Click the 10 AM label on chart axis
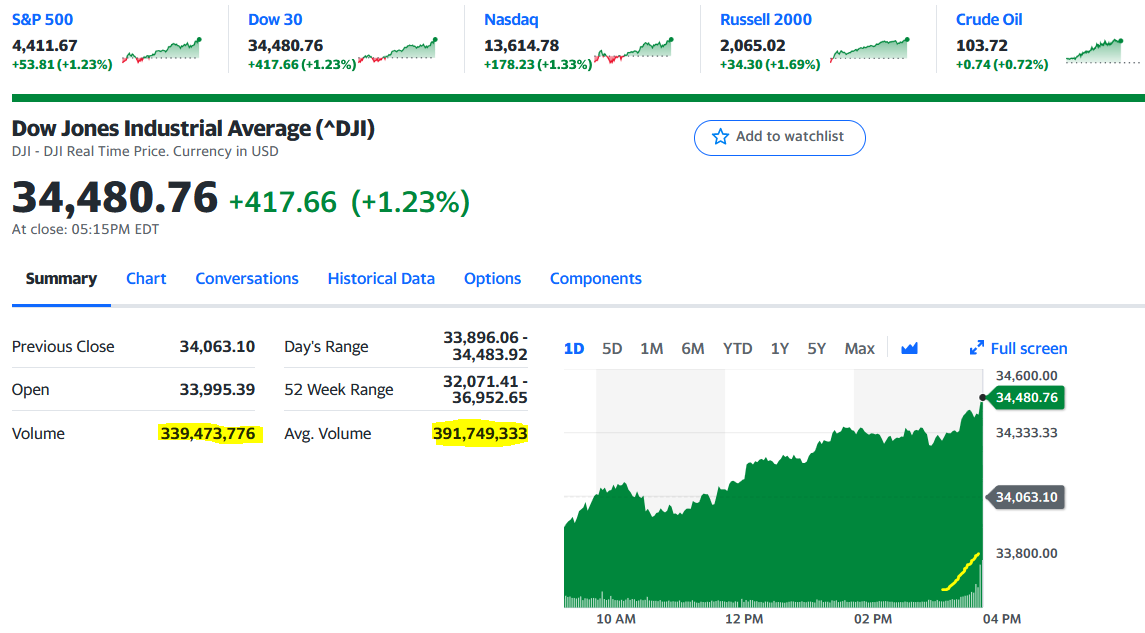The image size is (1145, 633). [x=616, y=618]
